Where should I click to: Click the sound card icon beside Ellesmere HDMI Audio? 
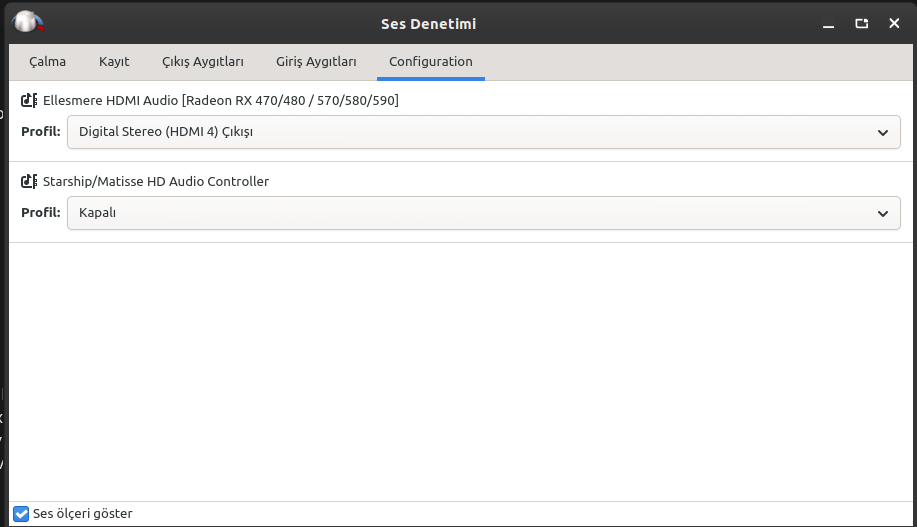click(29, 100)
